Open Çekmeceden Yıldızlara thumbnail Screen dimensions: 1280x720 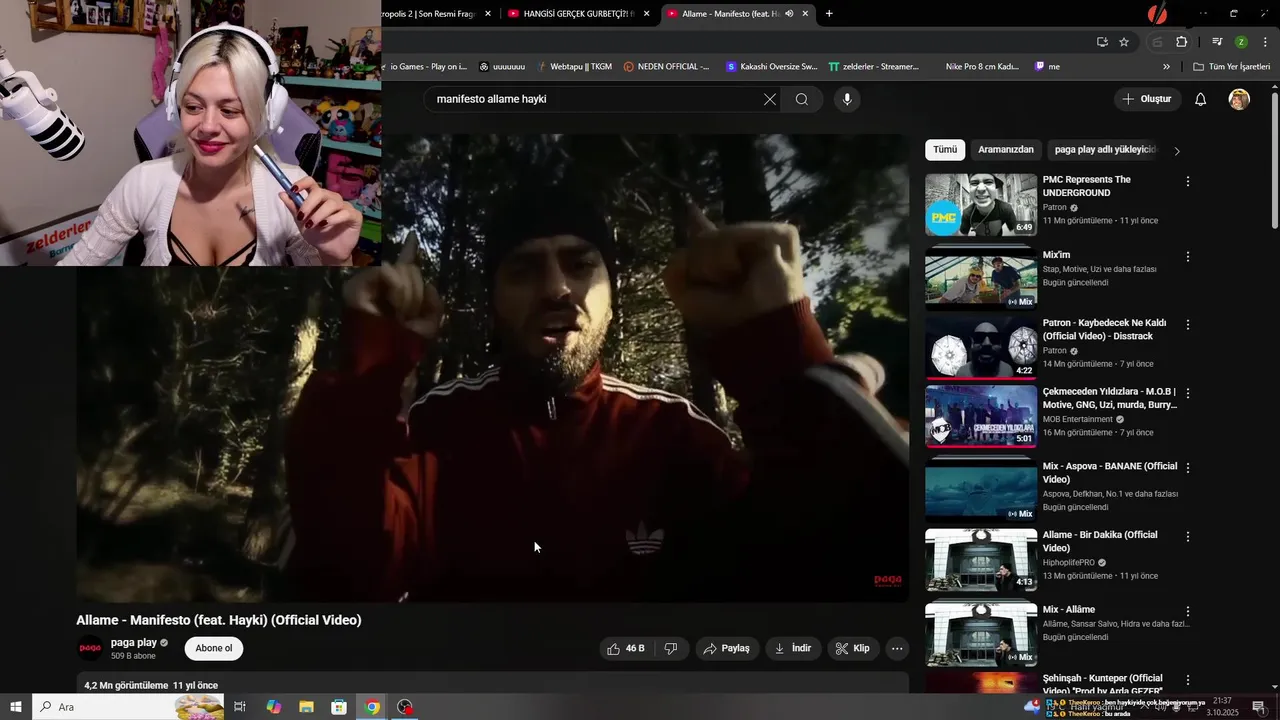(981, 417)
